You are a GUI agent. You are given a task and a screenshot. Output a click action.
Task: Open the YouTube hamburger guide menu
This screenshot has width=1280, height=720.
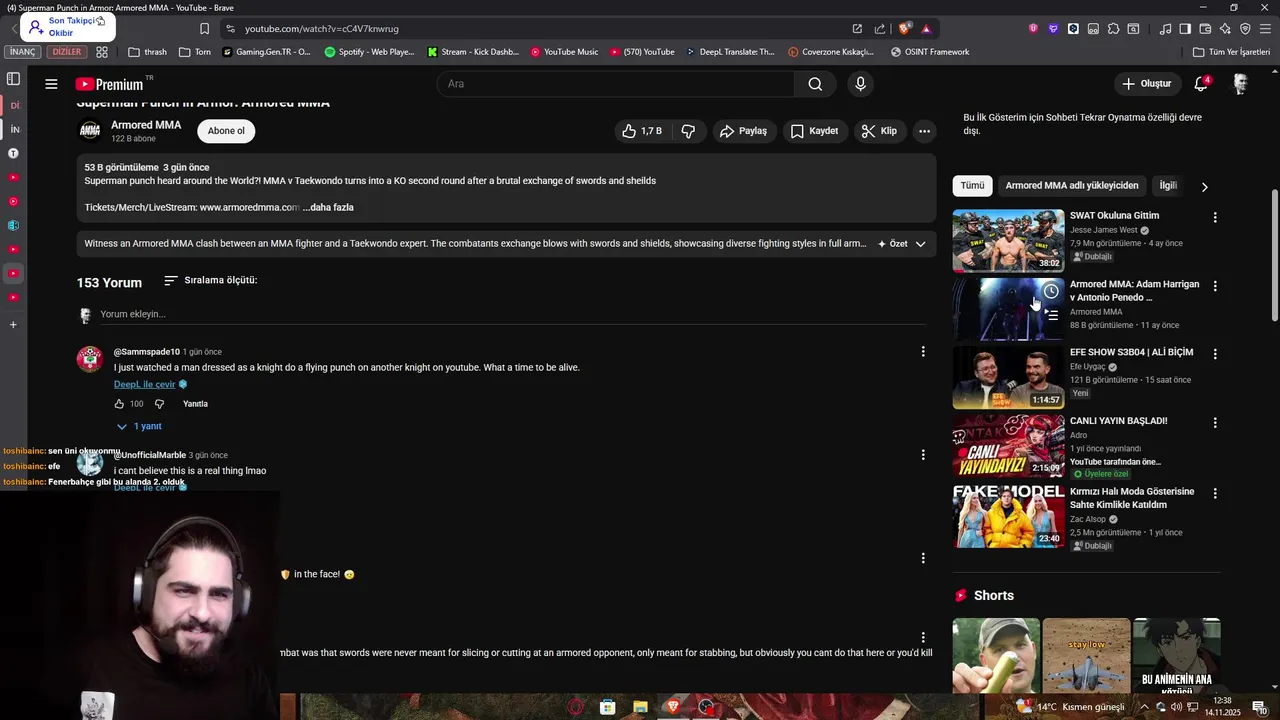click(51, 84)
